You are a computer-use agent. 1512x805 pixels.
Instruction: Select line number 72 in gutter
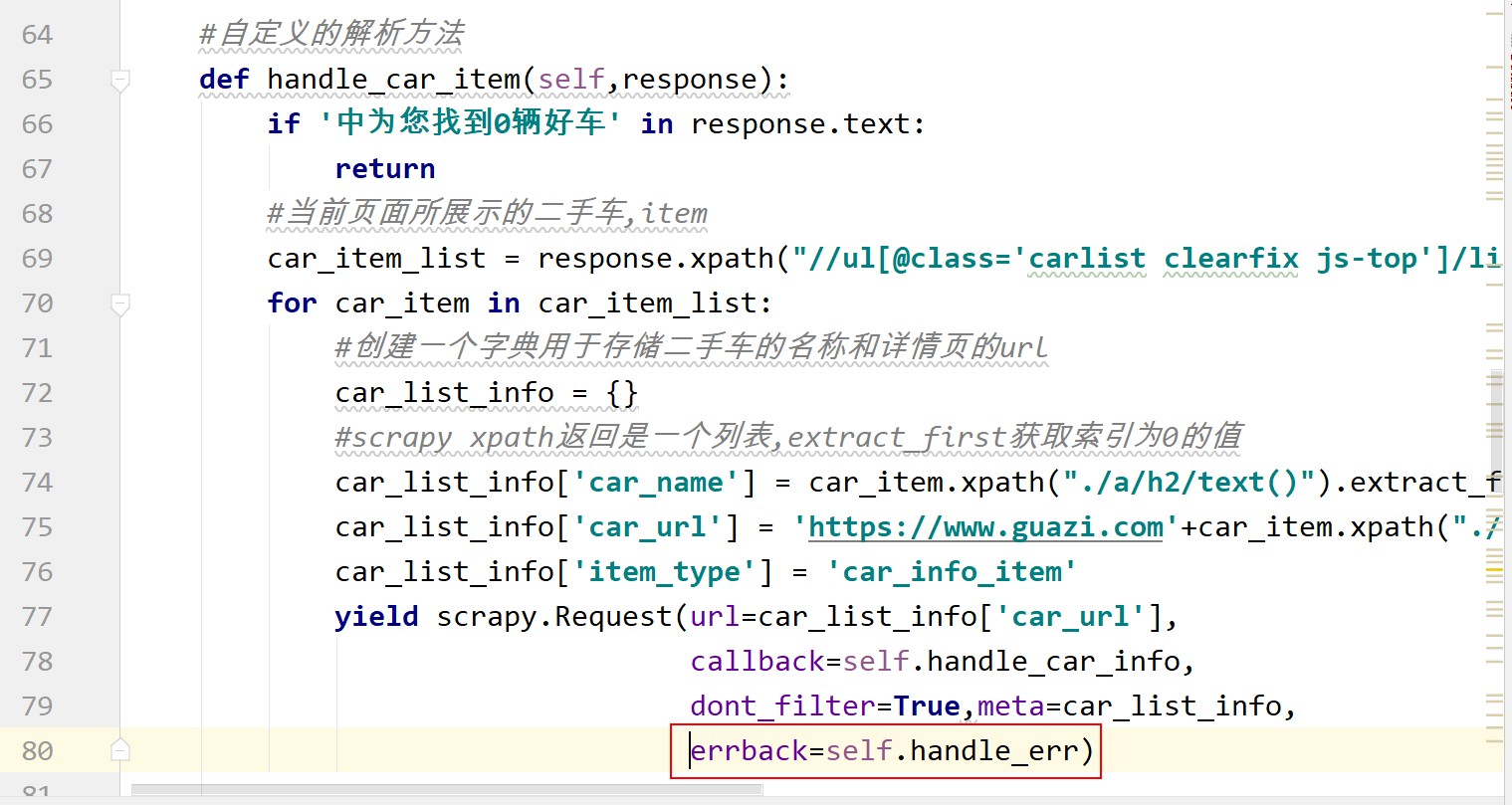click(37, 393)
